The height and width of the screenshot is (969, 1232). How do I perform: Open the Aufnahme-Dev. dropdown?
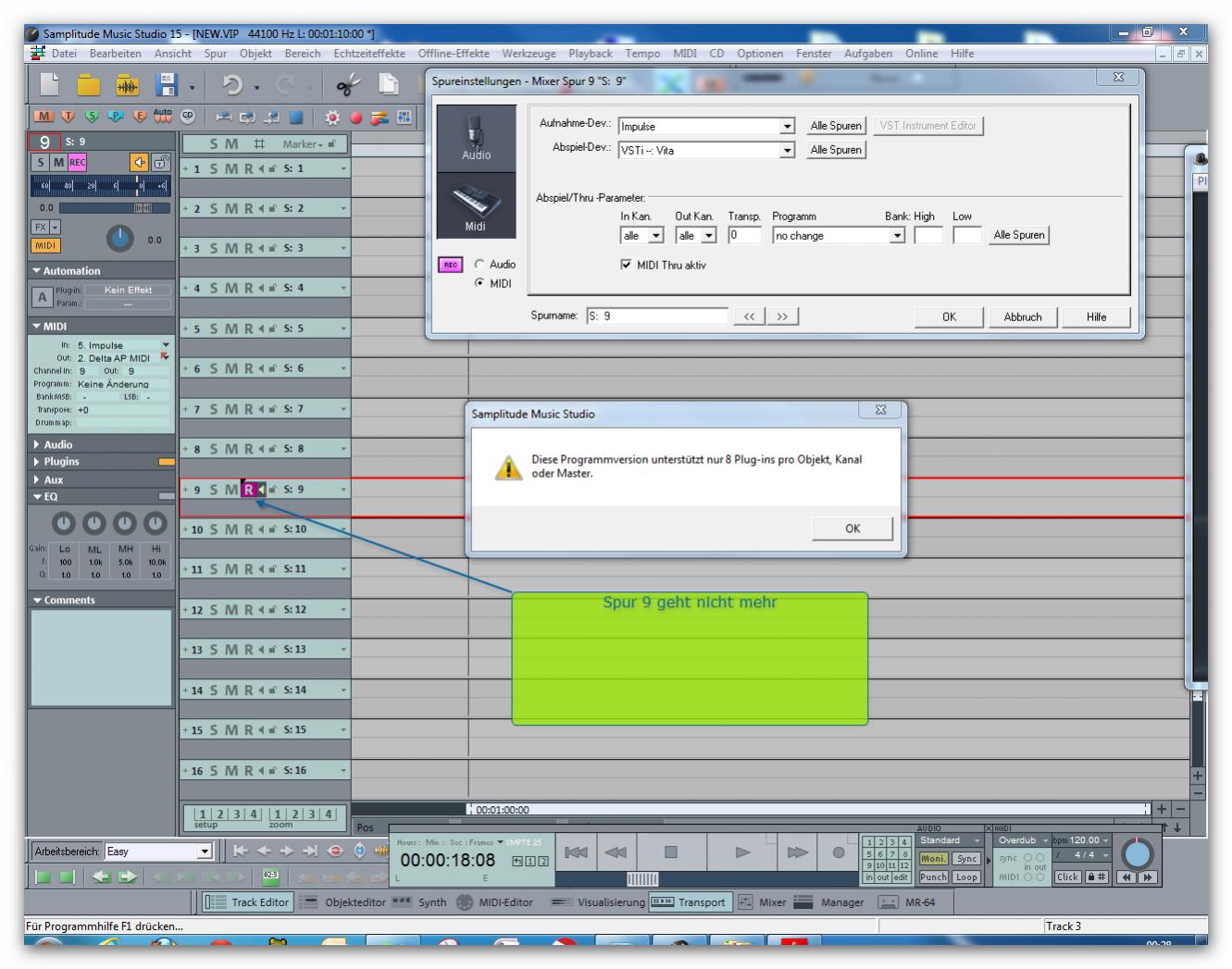point(788,126)
